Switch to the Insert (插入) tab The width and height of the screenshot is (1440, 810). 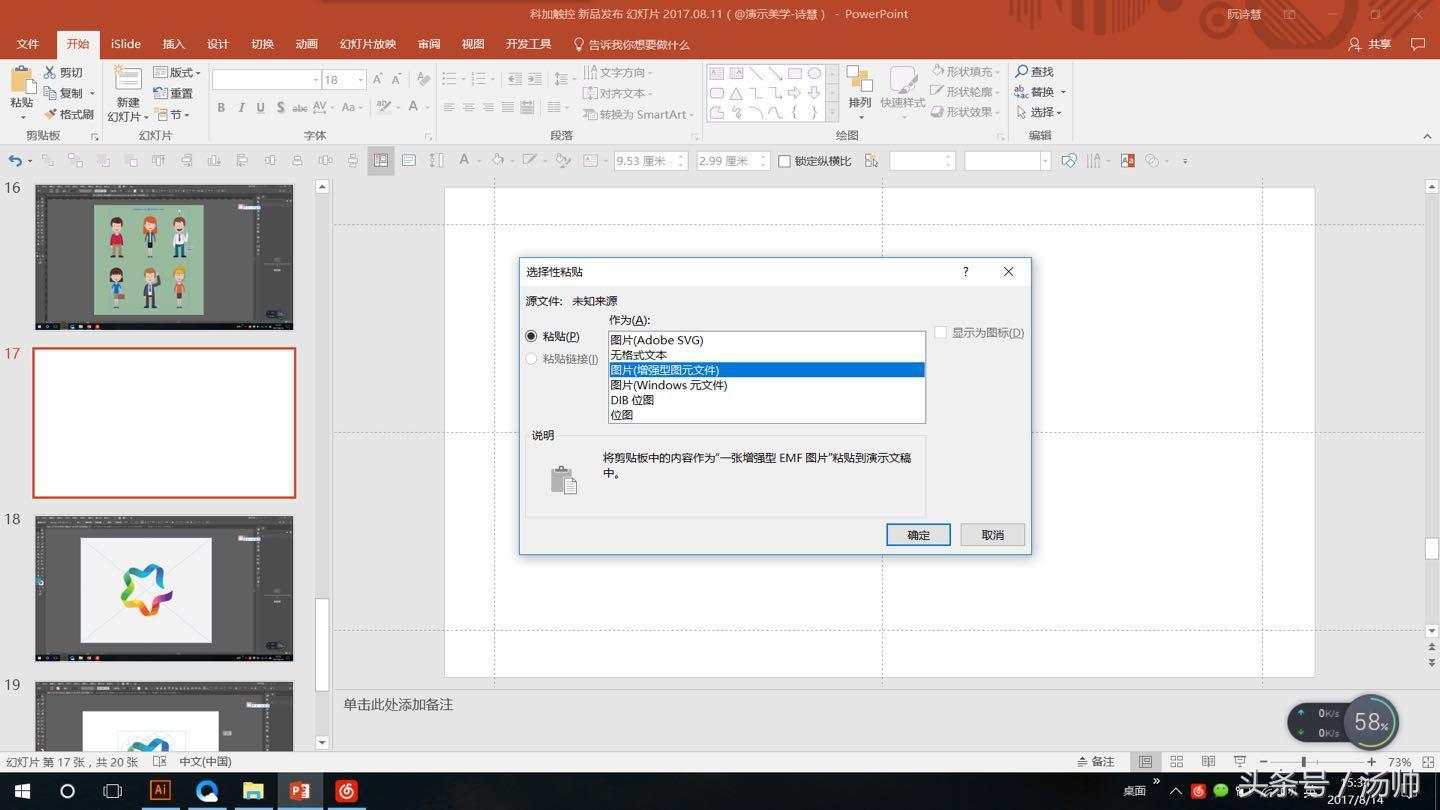click(174, 44)
